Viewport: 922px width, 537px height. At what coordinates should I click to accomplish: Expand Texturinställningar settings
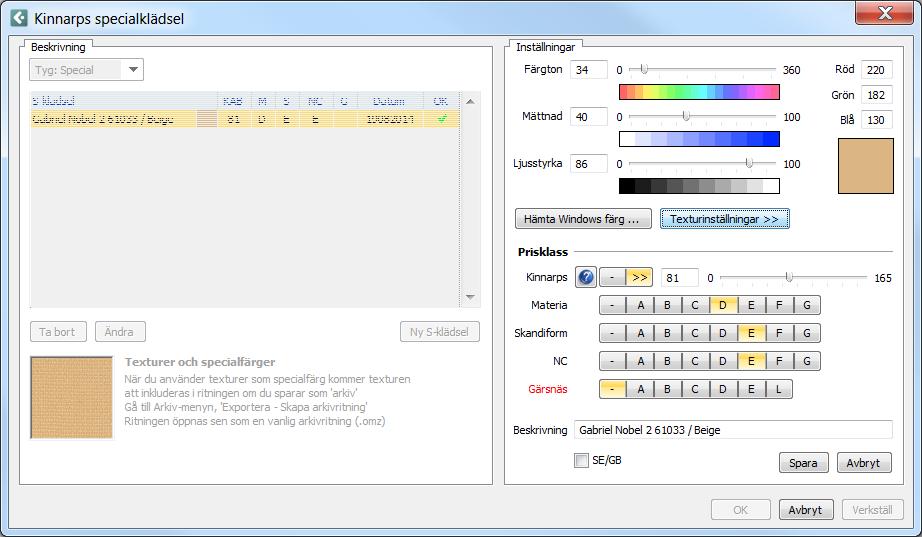[724, 219]
